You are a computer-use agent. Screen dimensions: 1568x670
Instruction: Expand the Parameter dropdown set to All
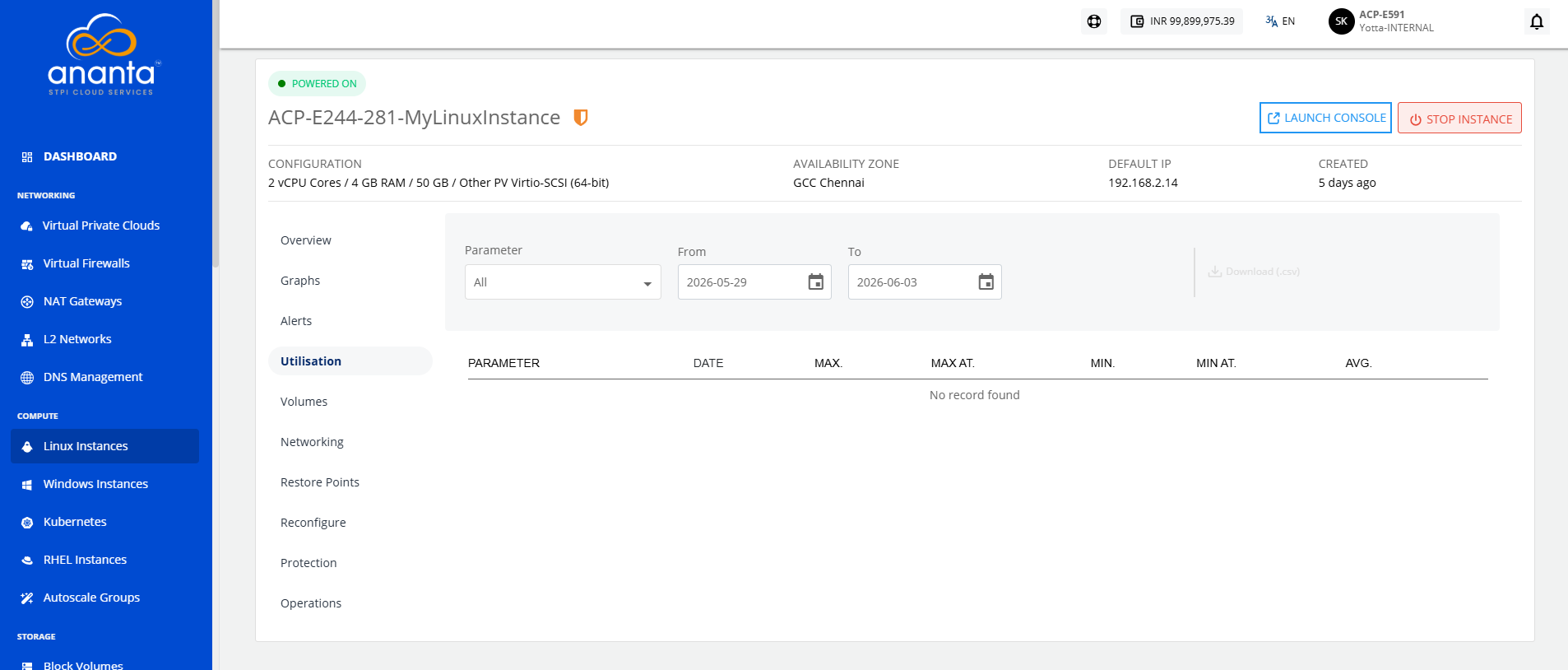click(563, 282)
